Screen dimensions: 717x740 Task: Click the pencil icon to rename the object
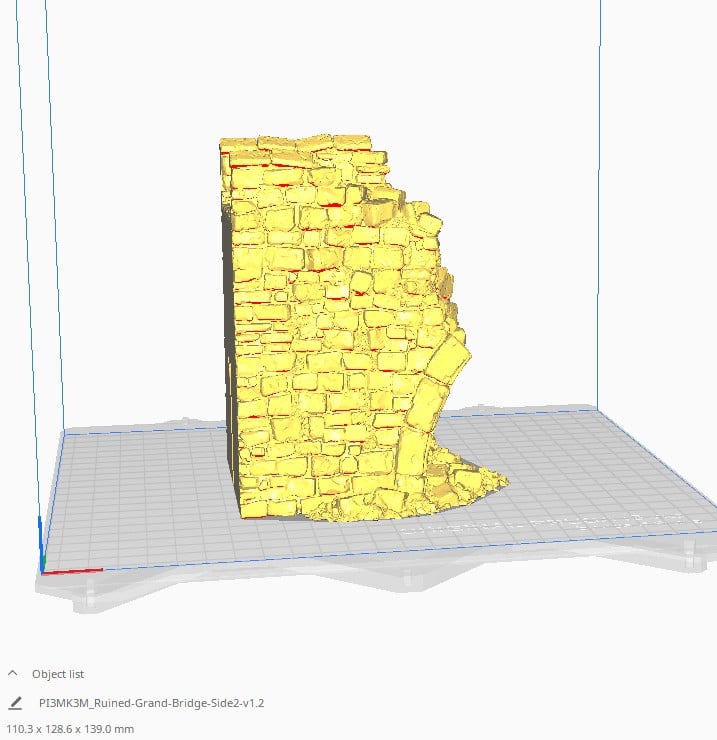[15, 703]
